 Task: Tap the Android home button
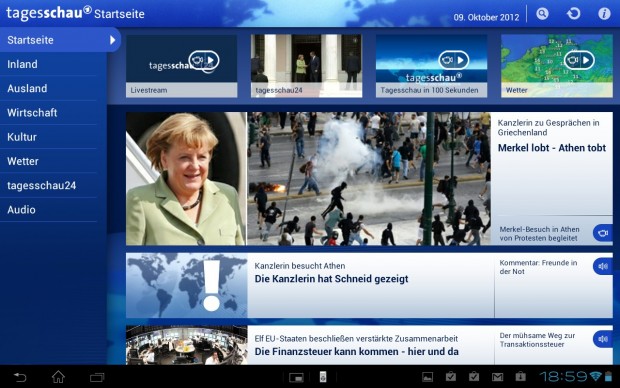(58, 377)
